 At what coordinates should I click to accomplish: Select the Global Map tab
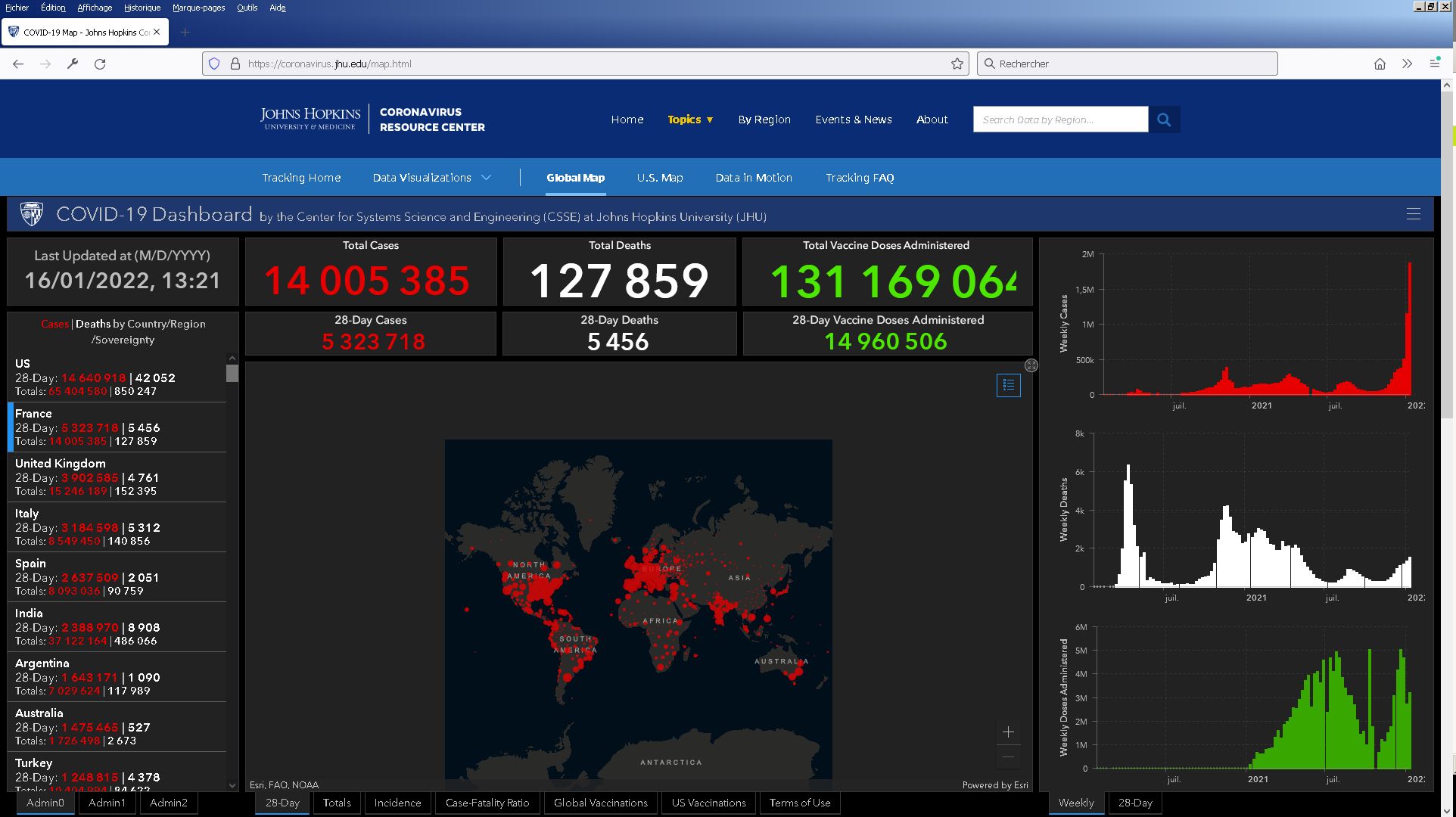[x=576, y=178]
